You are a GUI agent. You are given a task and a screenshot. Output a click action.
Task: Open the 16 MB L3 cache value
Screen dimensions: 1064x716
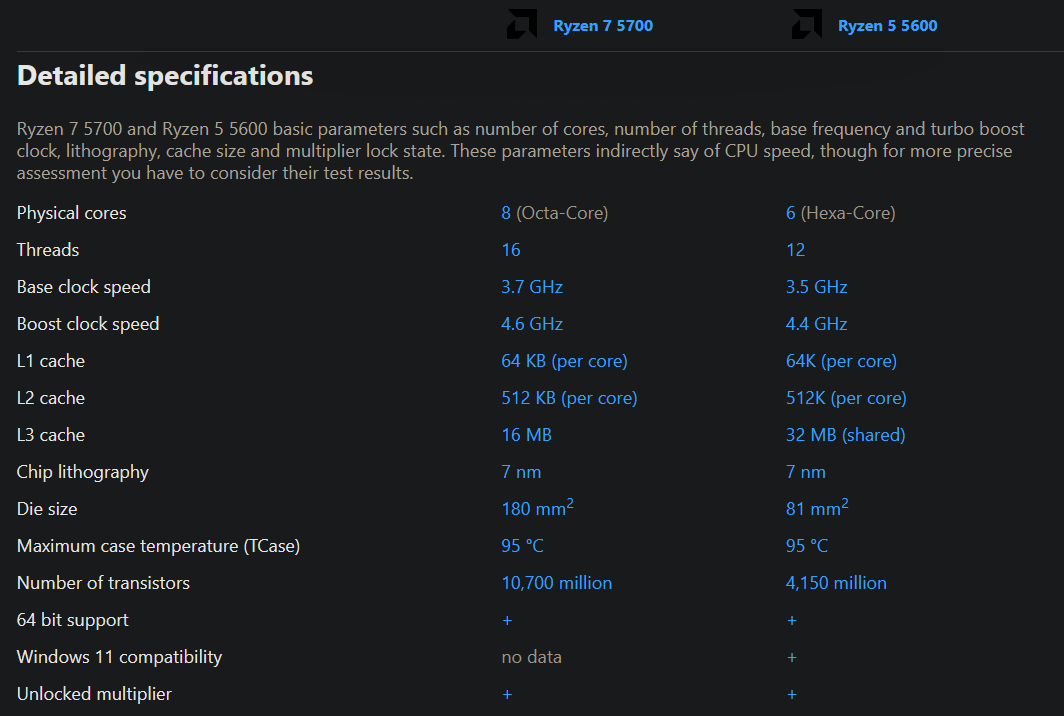tap(527, 435)
